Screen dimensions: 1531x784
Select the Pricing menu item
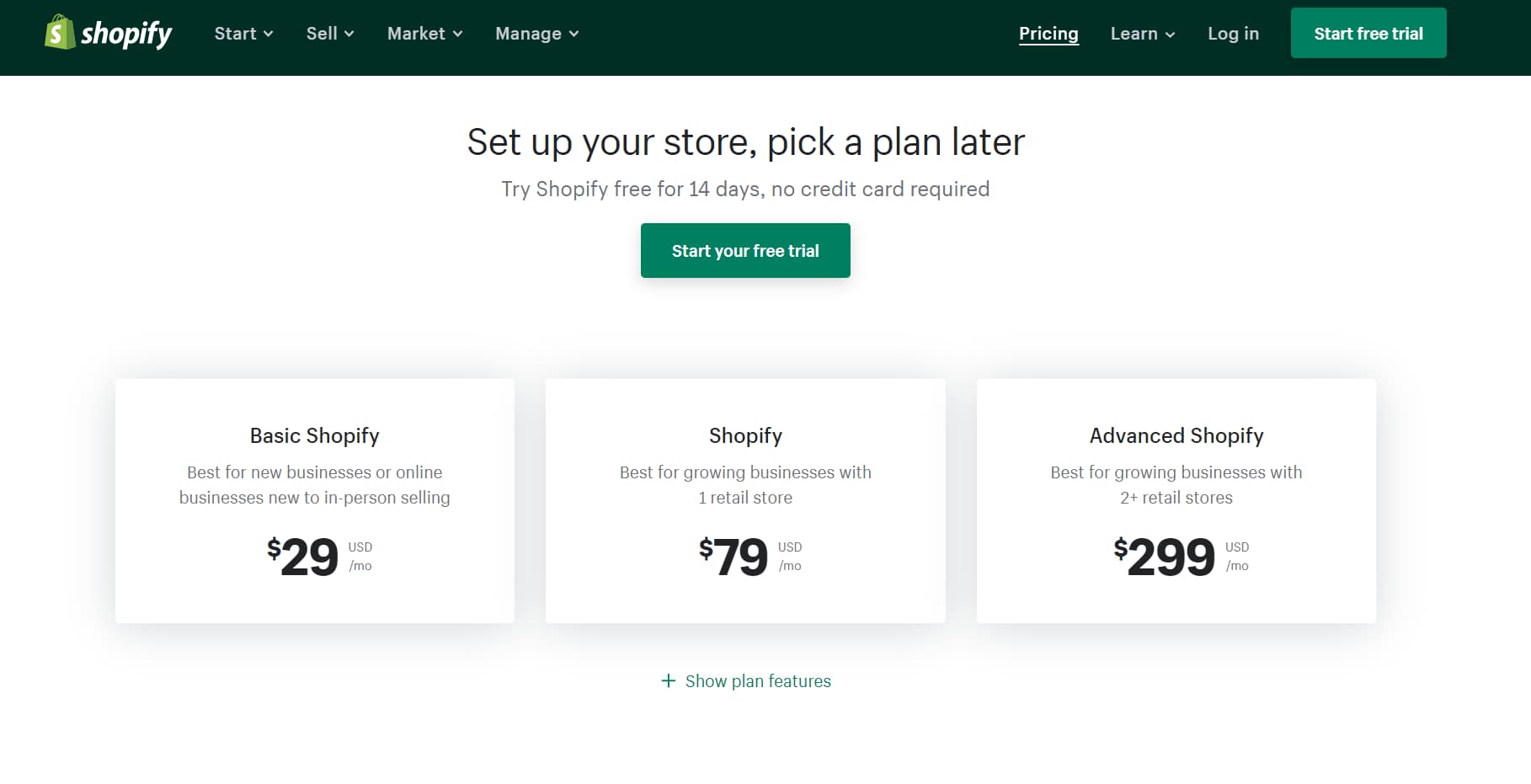(x=1048, y=34)
